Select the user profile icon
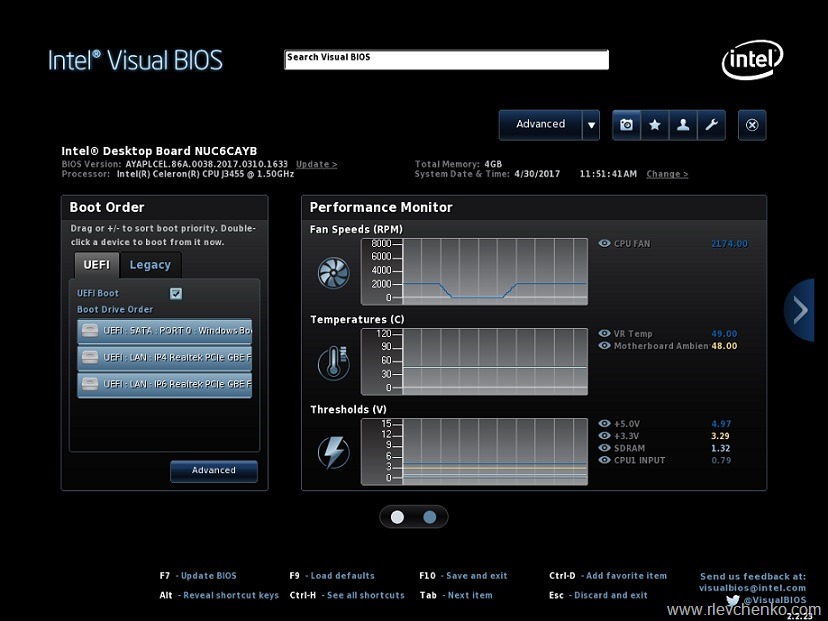The height and width of the screenshot is (621, 828). click(x=683, y=125)
